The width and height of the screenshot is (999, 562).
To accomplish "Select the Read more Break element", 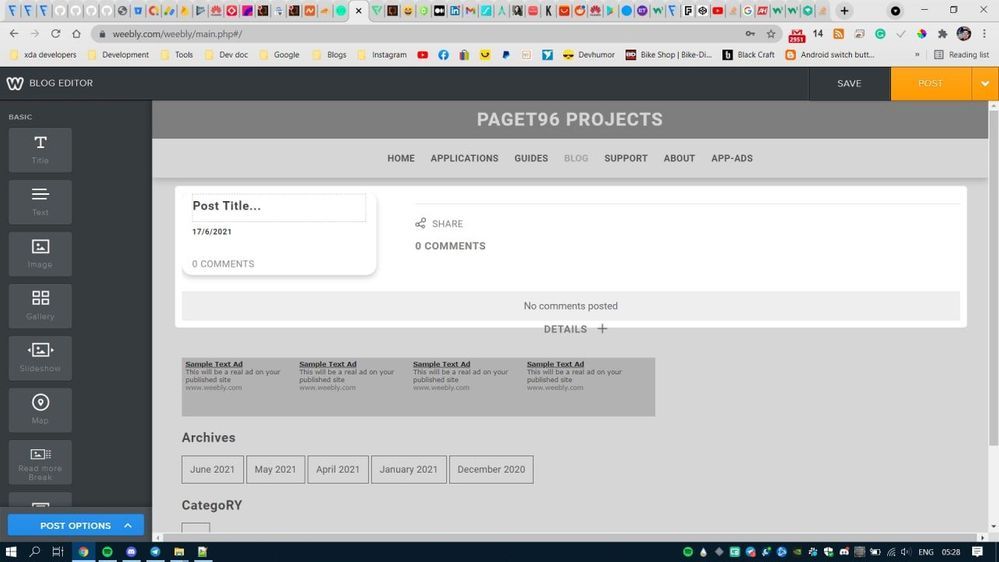I will (x=40, y=461).
